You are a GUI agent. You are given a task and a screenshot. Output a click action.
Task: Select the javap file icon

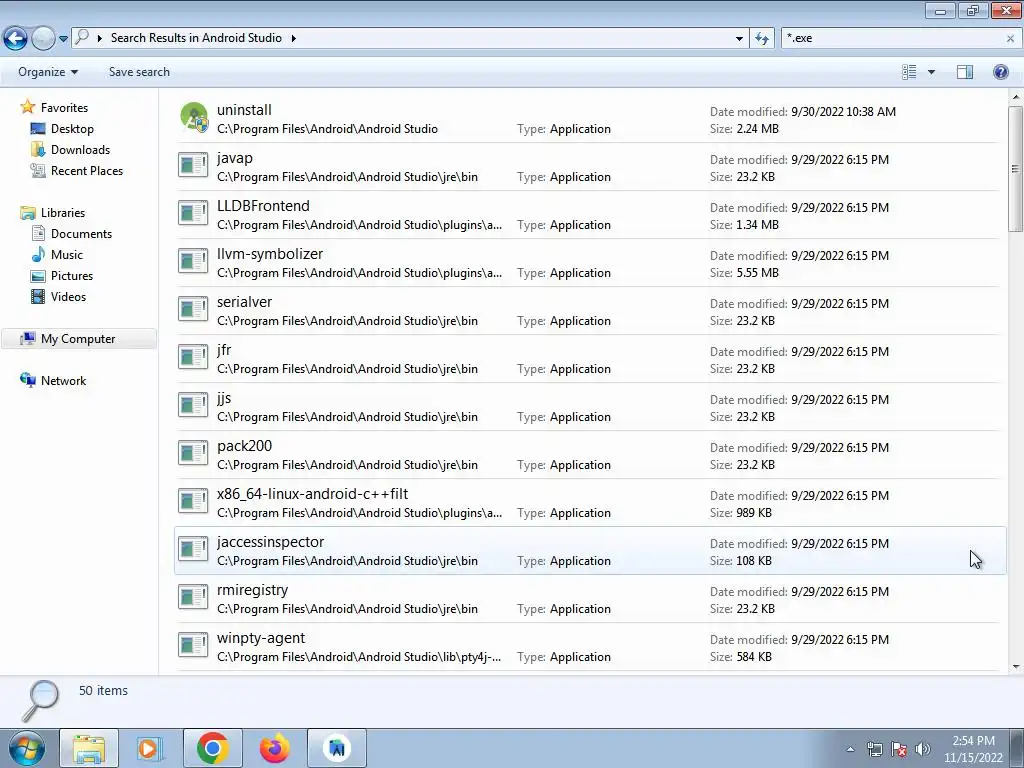point(193,165)
